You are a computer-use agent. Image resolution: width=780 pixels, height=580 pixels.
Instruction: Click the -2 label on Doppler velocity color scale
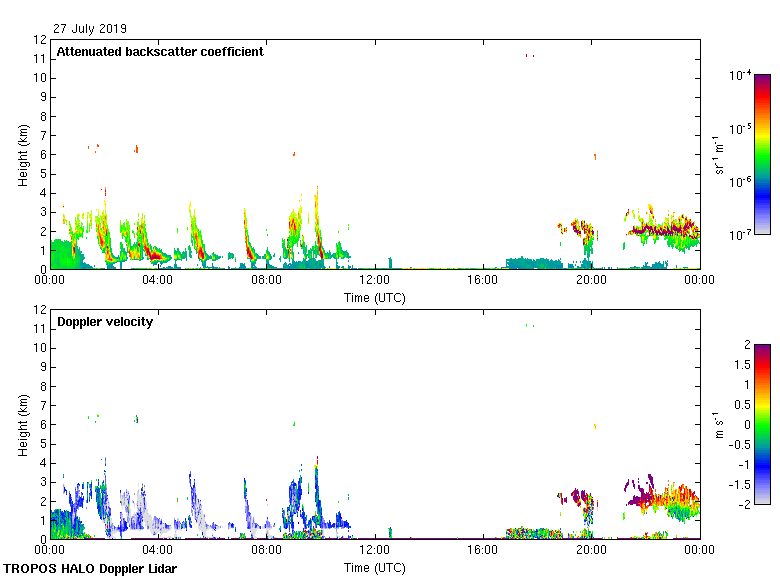click(x=744, y=504)
